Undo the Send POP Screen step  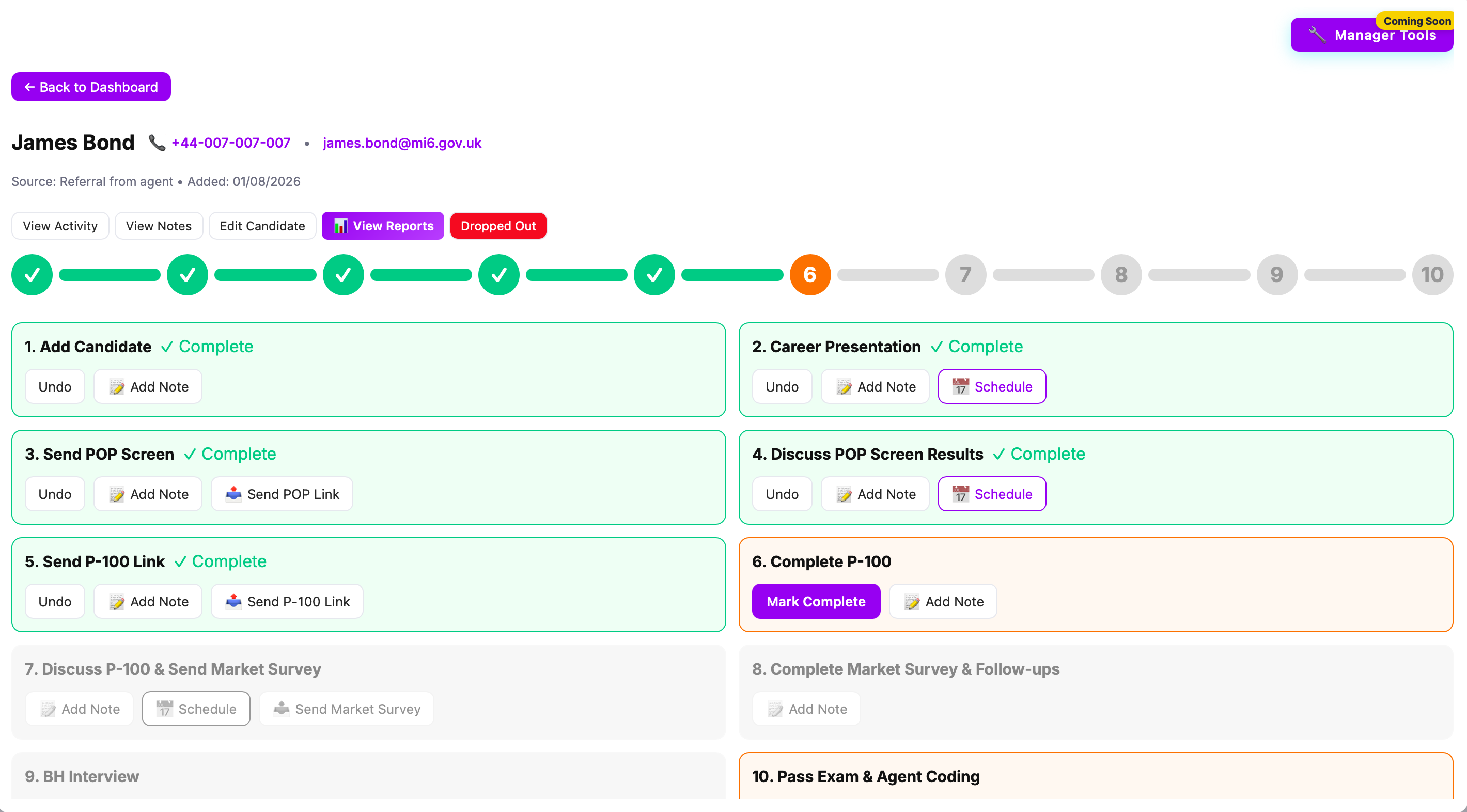tap(55, 494)
